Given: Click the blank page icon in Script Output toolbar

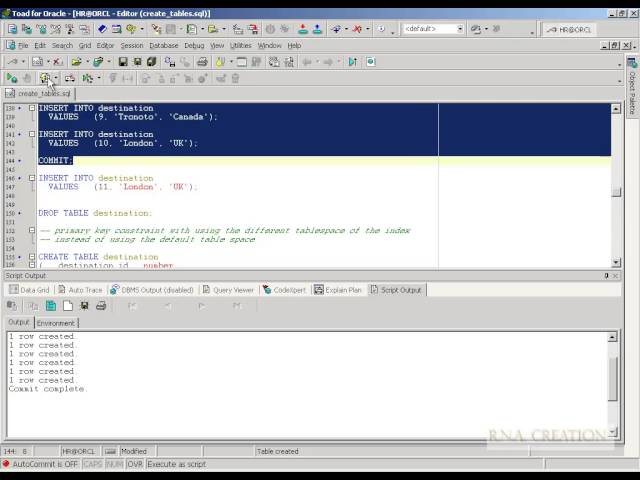Looking at the screenshot, I should point(68,306).
